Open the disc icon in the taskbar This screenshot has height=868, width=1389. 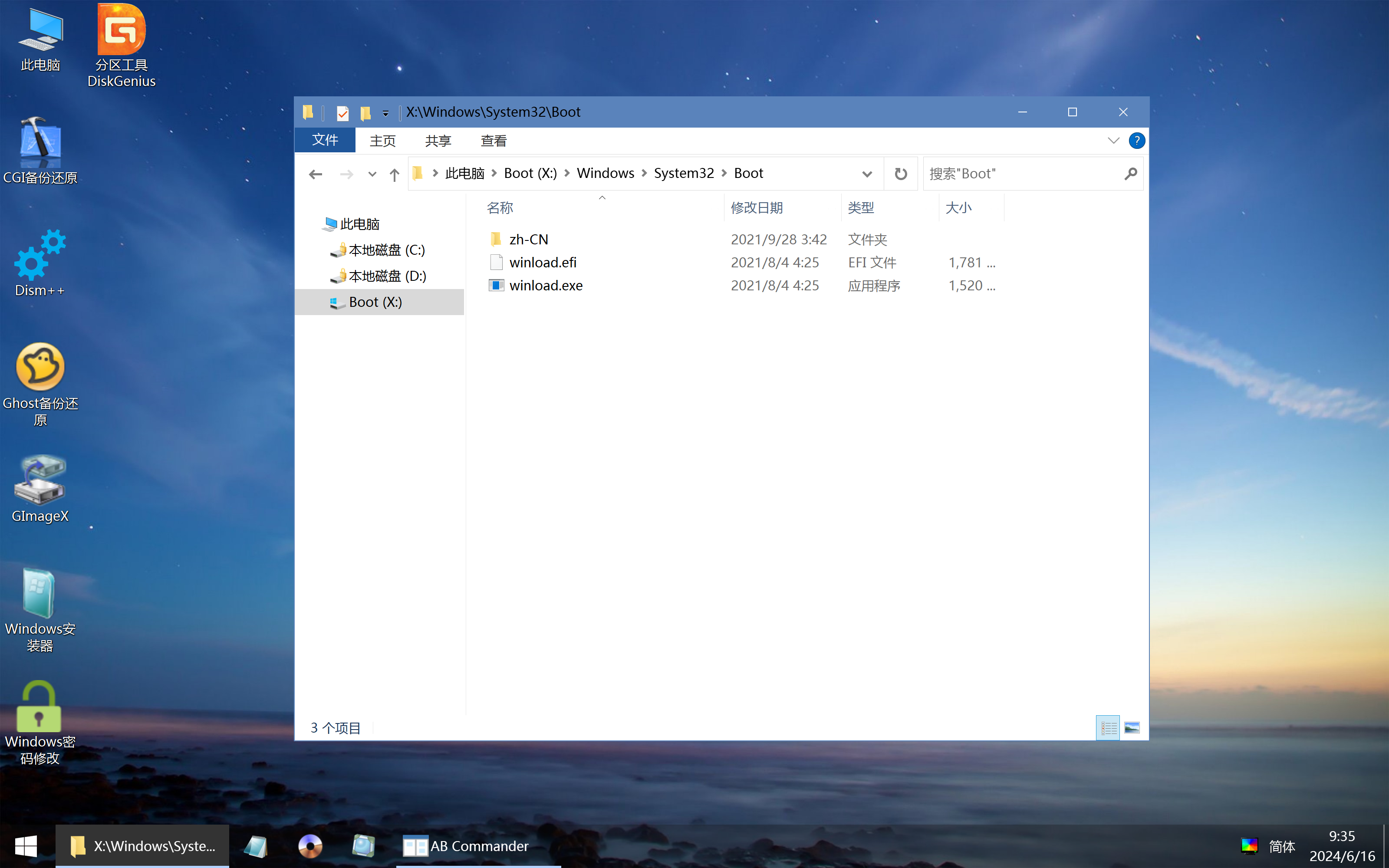coord(310,846)
